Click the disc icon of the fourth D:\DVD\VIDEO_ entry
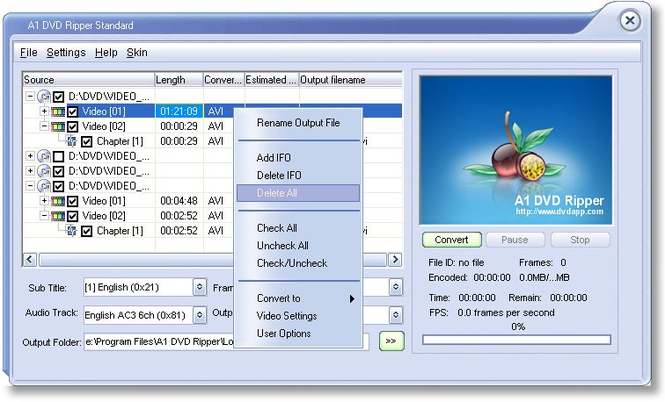This screenshot has width=665, height=402. pos(43,186)
